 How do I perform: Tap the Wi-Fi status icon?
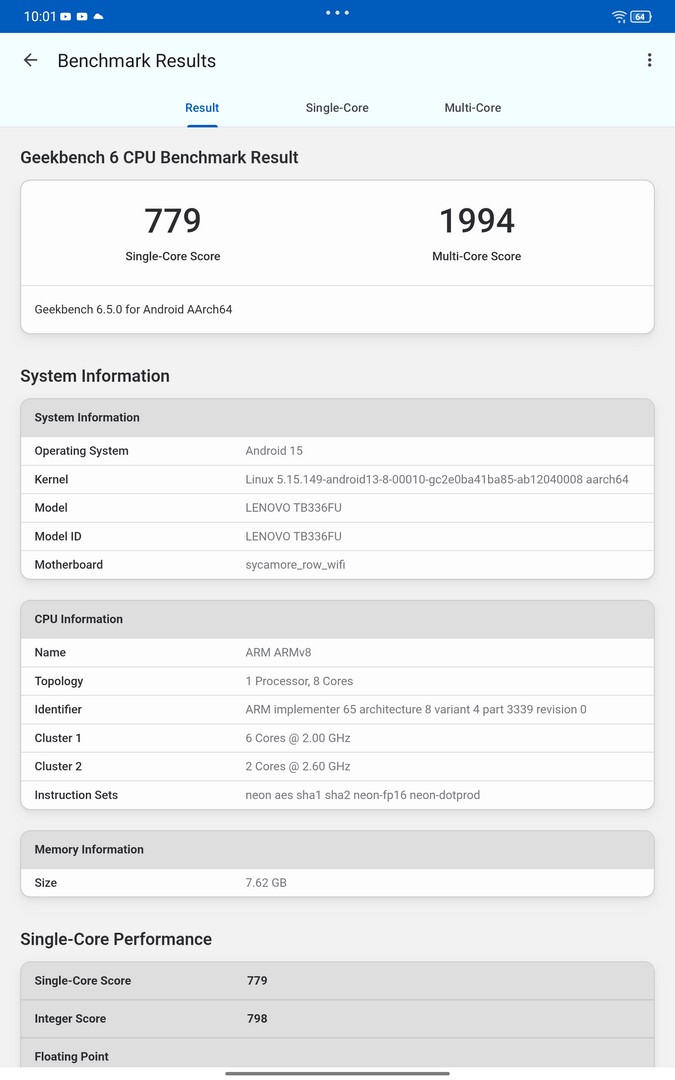pyautogui.click(x=619, y=17)
